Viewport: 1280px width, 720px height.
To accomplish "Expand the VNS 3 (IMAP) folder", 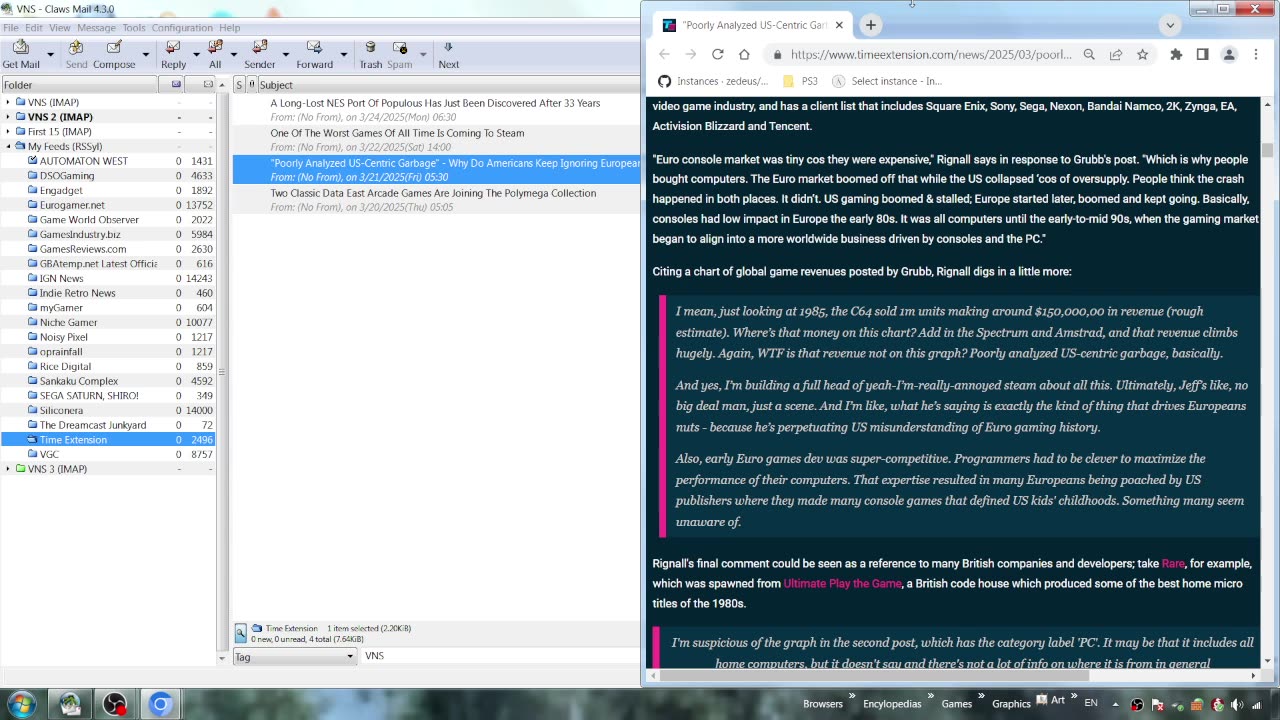I will pyautogui.click(x=8, y=469).
